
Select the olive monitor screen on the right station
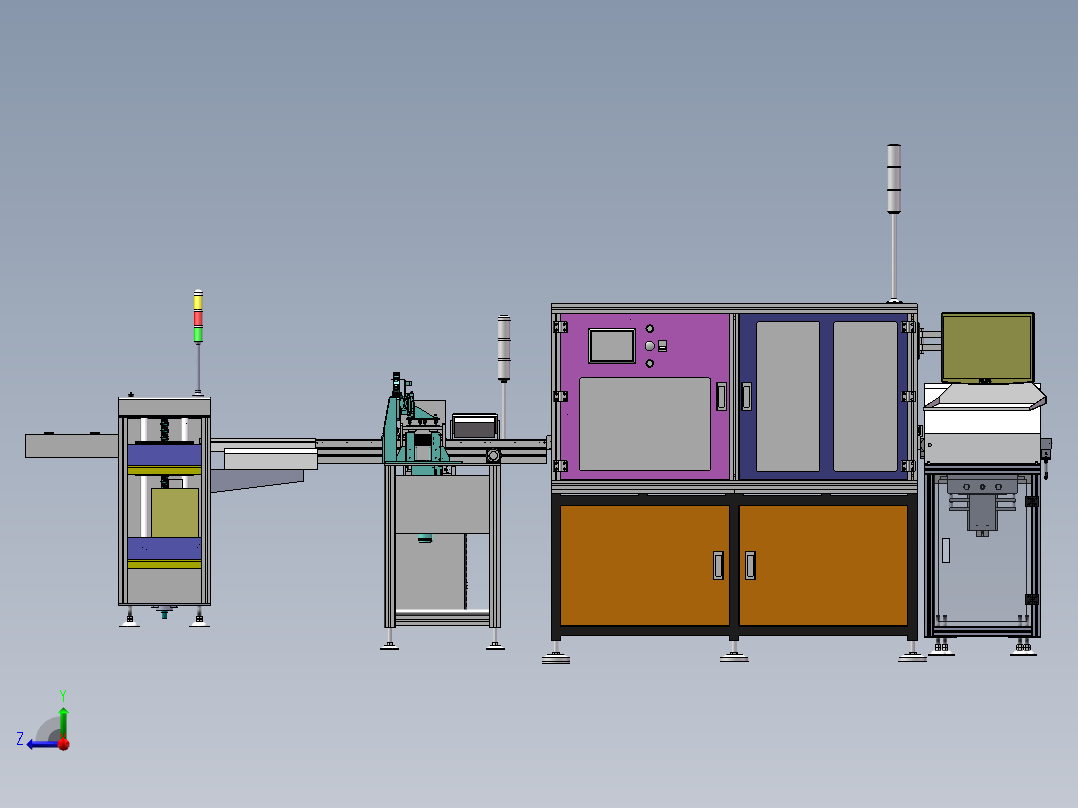click(x=987, y=347)
